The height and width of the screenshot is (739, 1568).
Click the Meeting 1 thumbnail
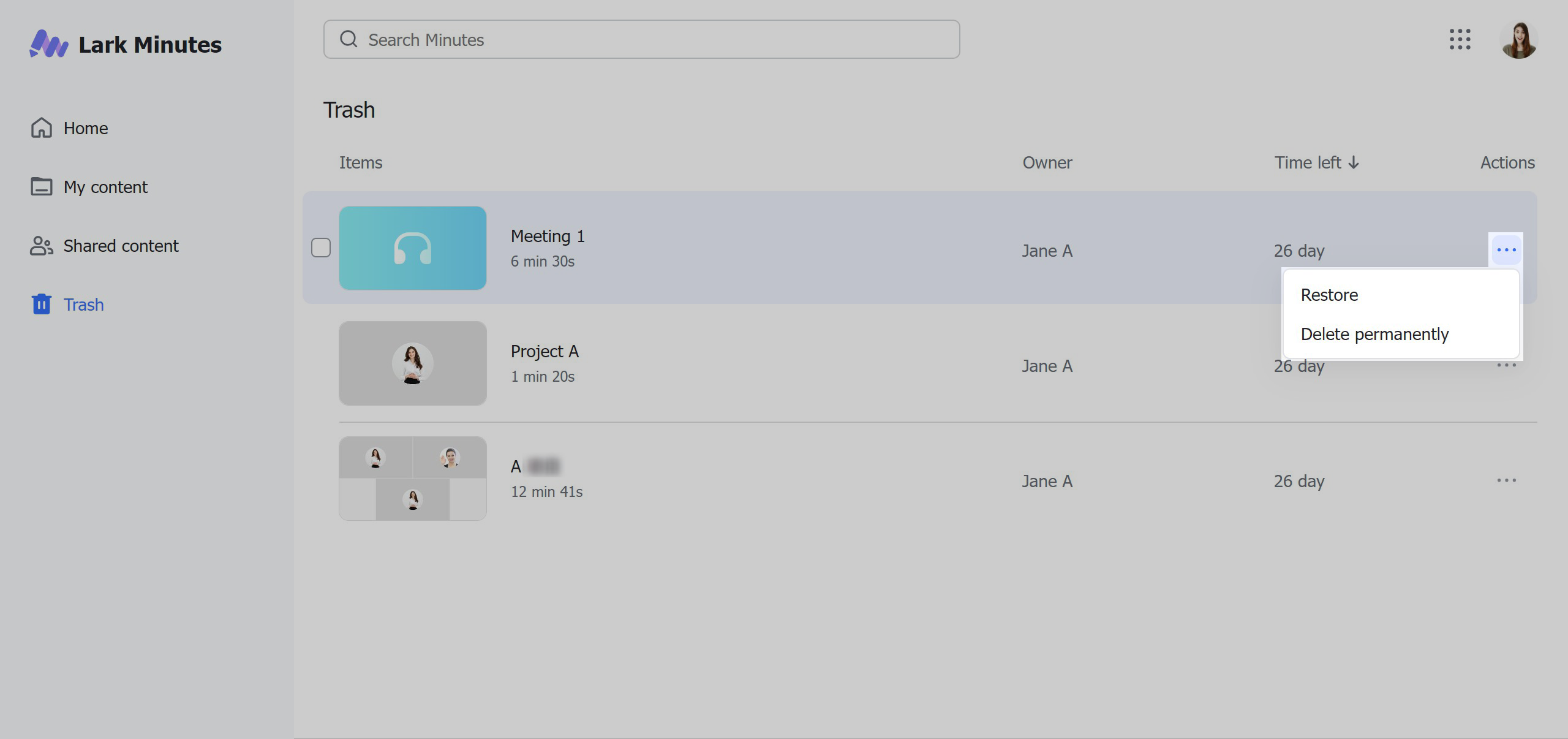pyautogui.click(x=412, y=248)
